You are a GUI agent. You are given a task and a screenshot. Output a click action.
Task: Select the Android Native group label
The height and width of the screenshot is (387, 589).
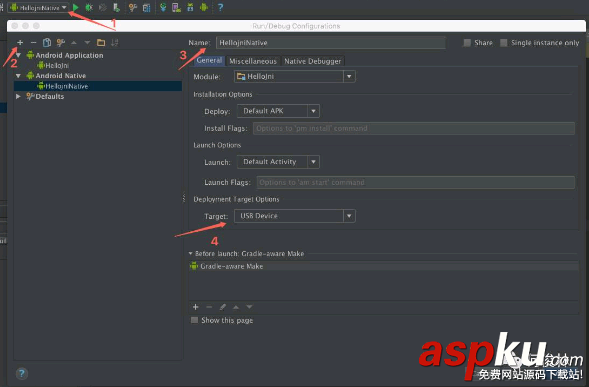click(x=60, y=76)
